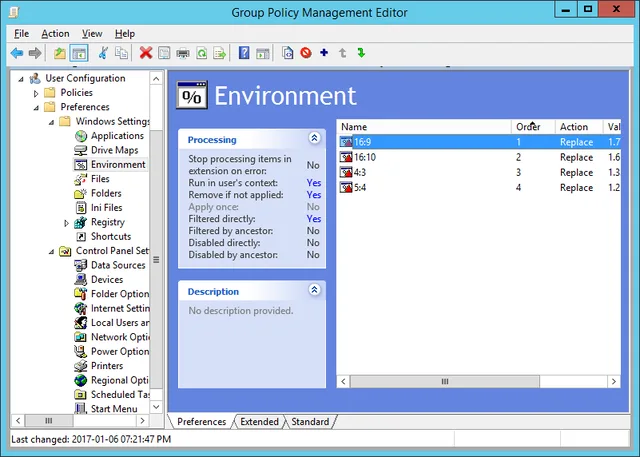Move item up with gray arrow icon
The height and width of the screenshot is (457, 640).
tap(342, 53)
